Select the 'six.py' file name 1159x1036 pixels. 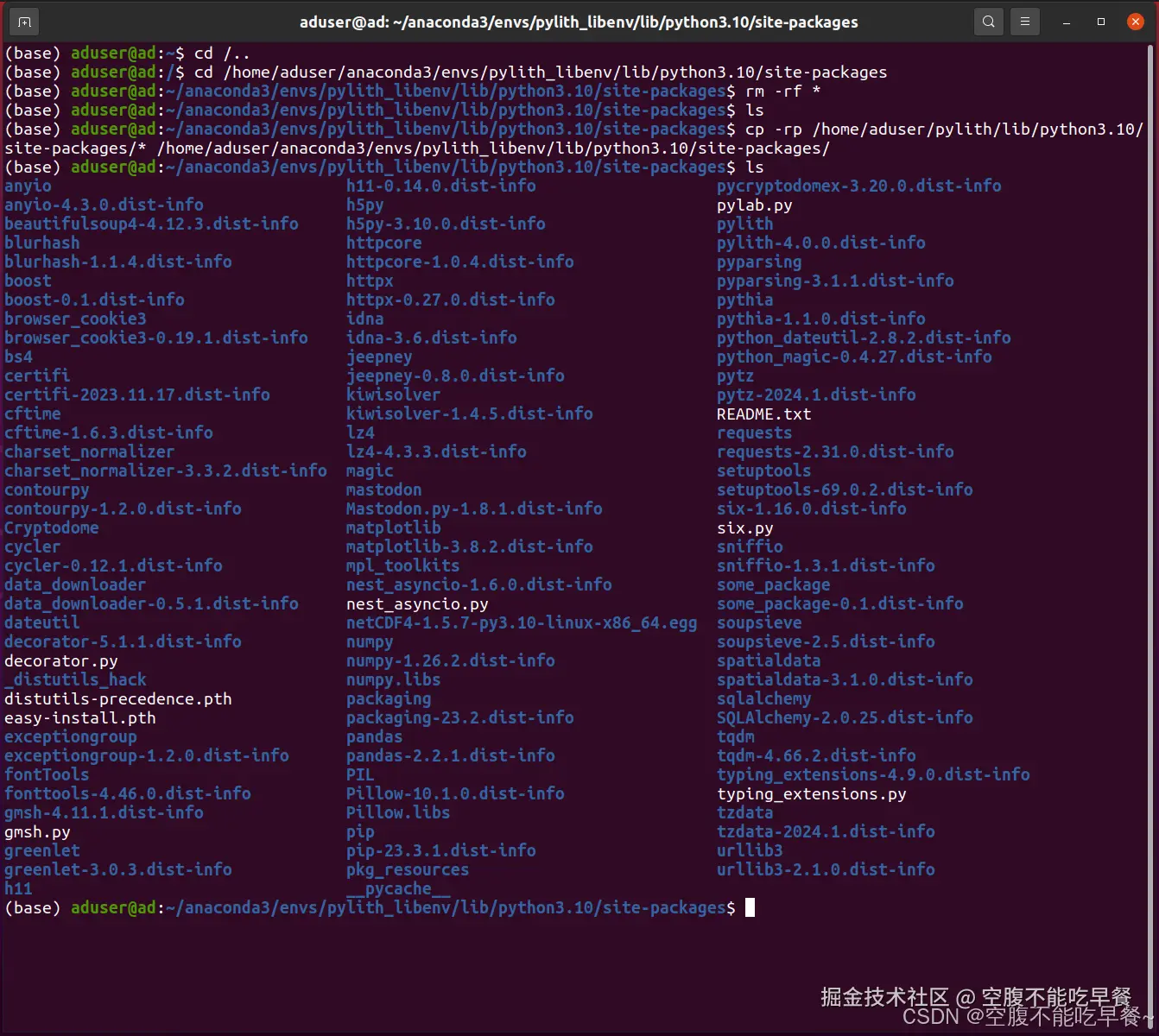pyautogui.click(x=745, y=527)
